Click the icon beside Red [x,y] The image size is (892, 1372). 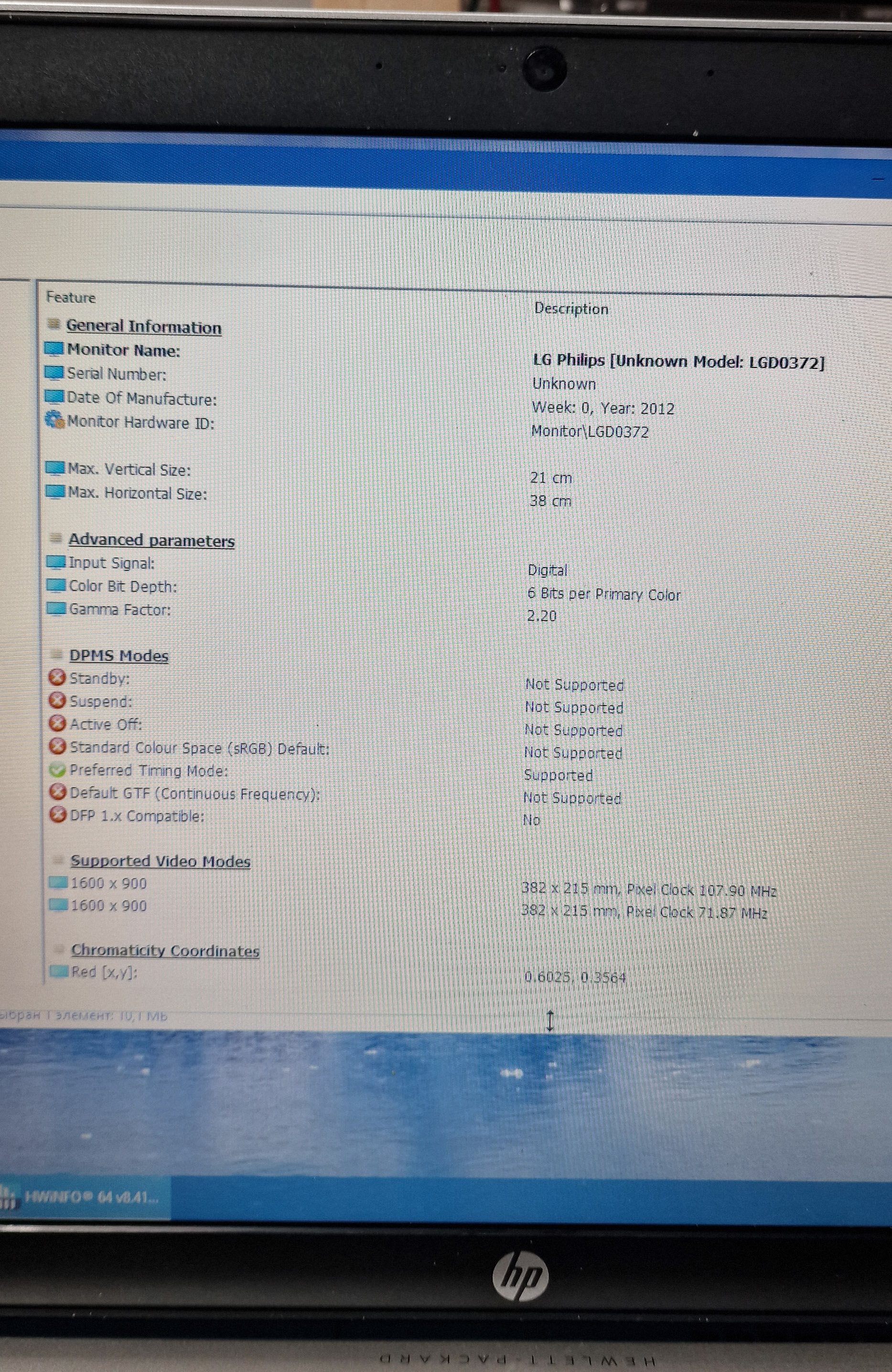59,972
